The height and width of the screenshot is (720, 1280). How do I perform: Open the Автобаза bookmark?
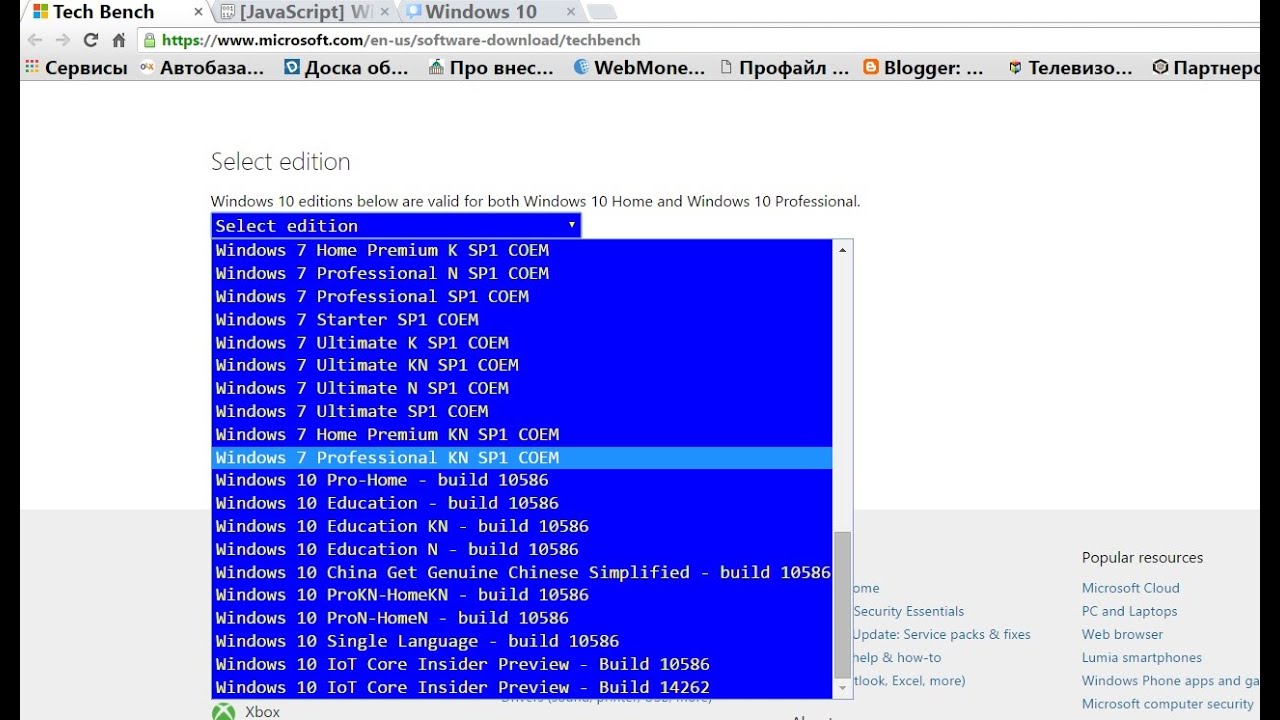(202, 68)
